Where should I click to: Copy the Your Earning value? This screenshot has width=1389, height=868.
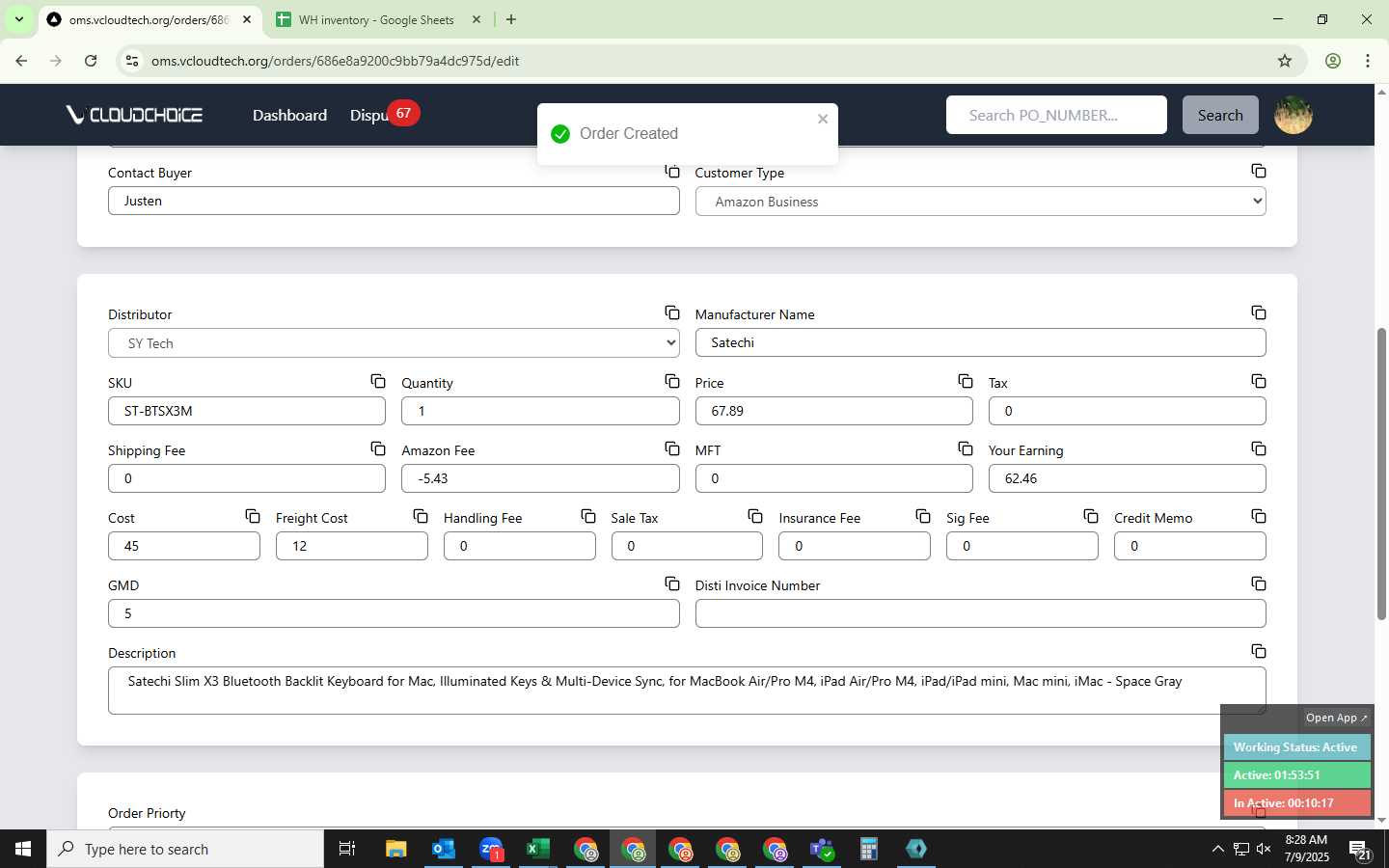(1259, 448)
